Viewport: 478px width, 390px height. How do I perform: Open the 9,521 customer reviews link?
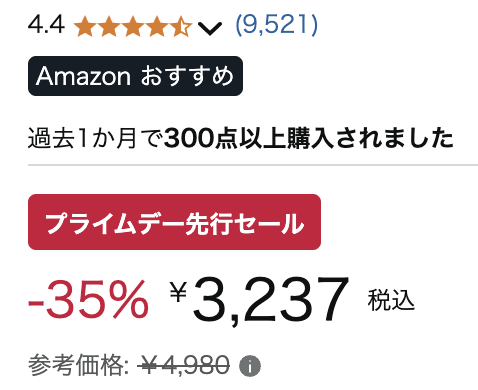click(277, 25)
